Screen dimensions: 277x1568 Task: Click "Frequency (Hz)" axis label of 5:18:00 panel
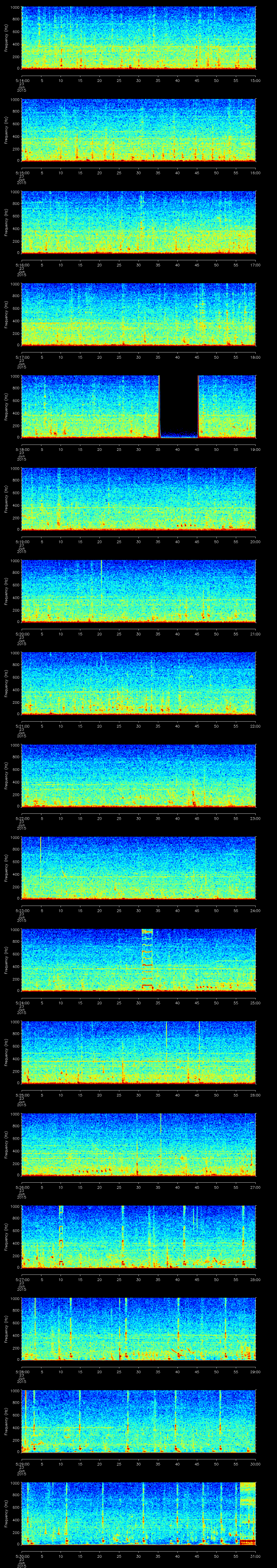click(6, 407)
